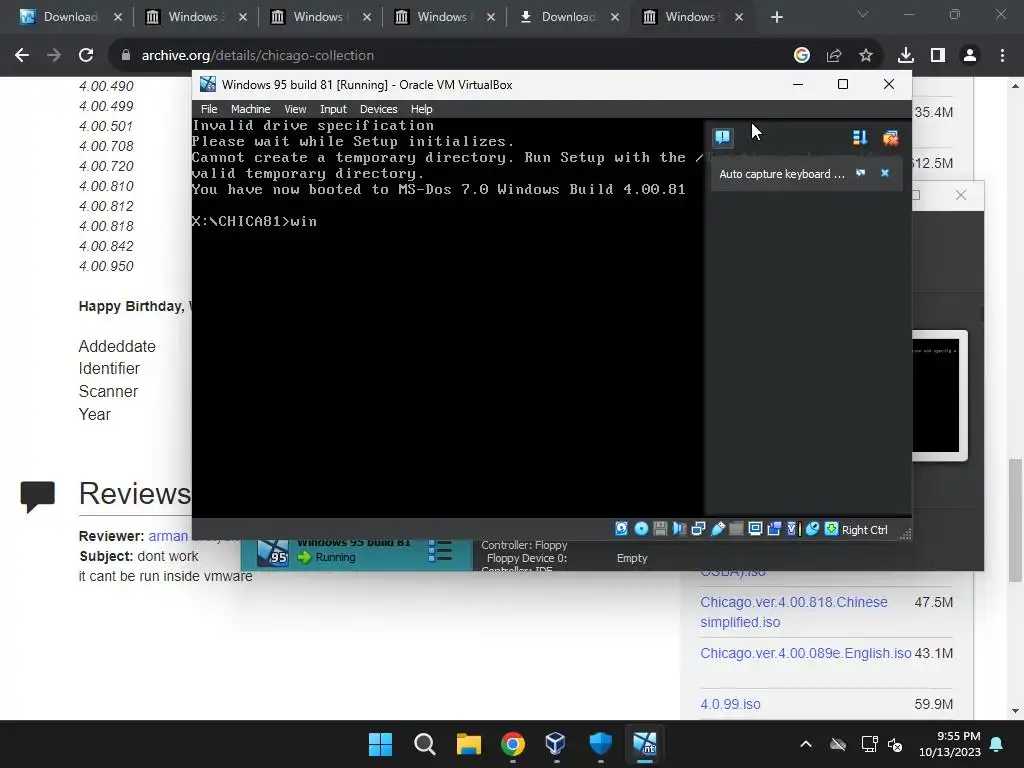
Task: Click the green arrow keyboard capture indicator
Action: (831, 529)
